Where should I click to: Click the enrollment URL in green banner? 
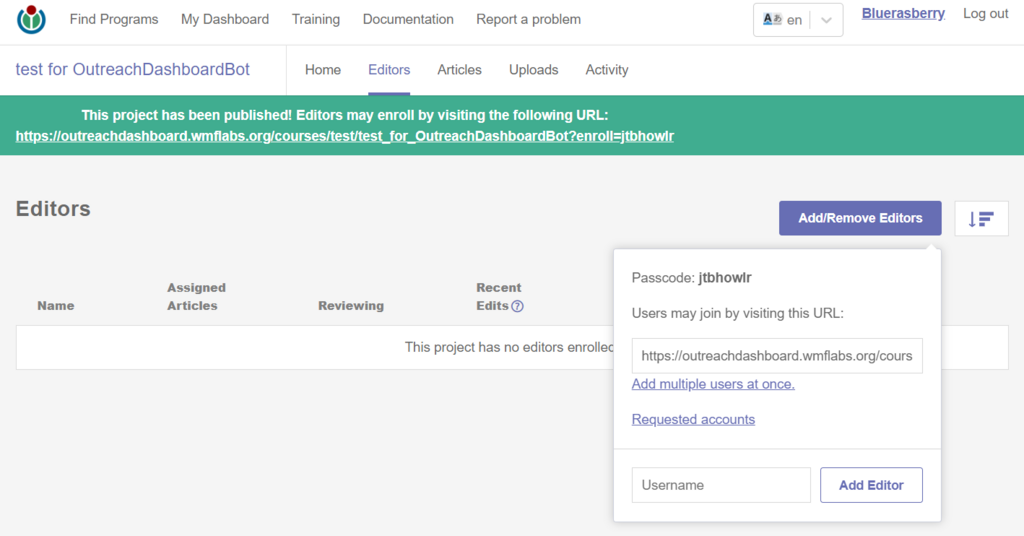click(345, 136)
